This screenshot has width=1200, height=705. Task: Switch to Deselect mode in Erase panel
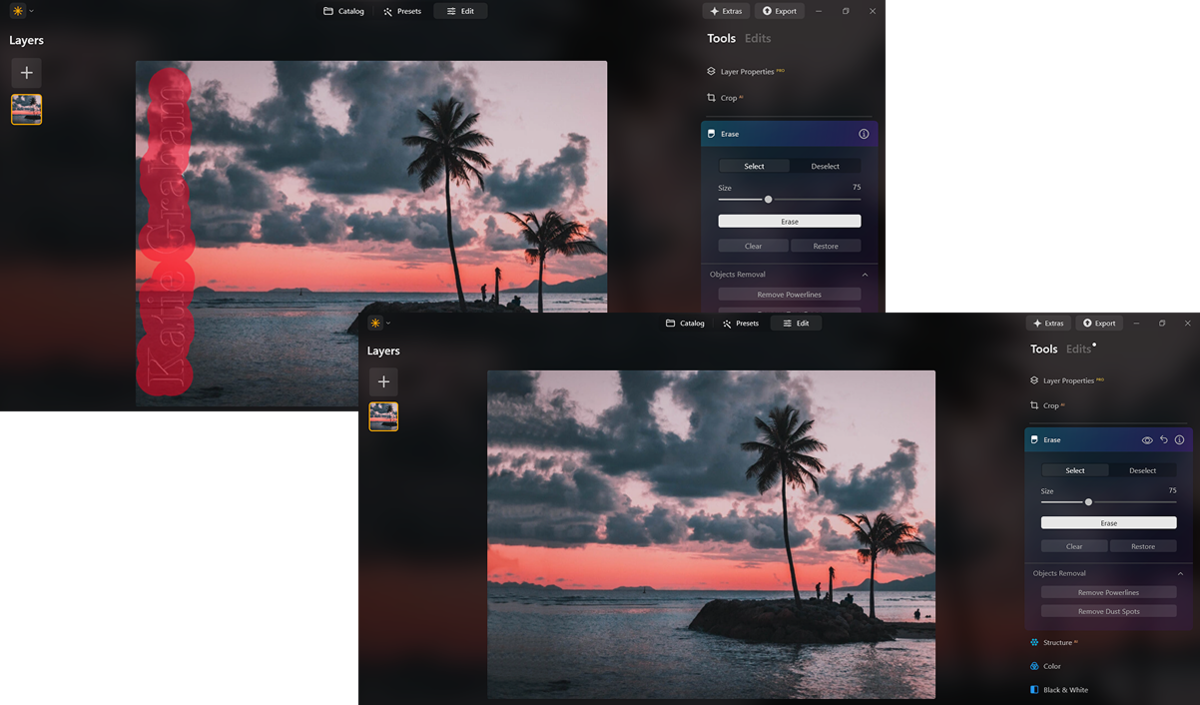[x=1141, y=470]
